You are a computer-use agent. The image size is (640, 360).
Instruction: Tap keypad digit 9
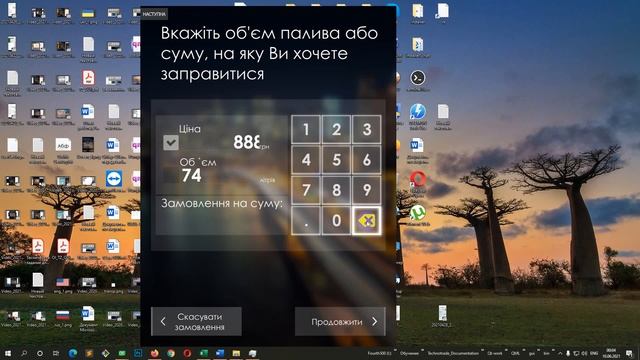coord(367,190)
